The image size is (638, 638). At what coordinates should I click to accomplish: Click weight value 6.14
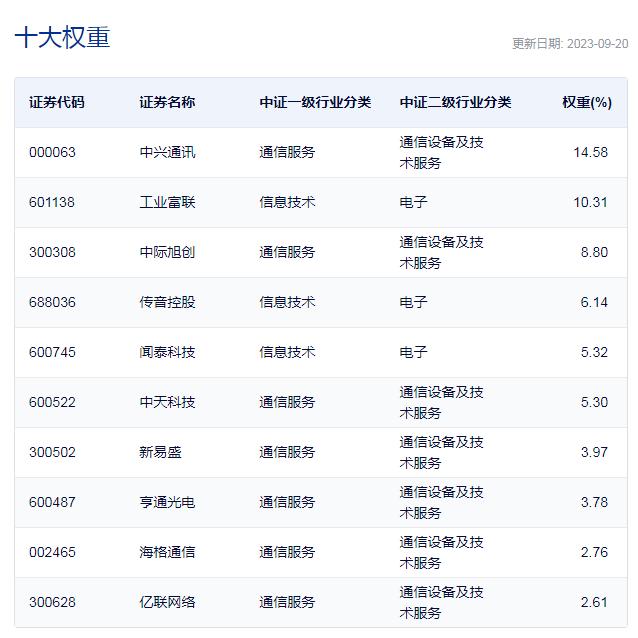594,302
